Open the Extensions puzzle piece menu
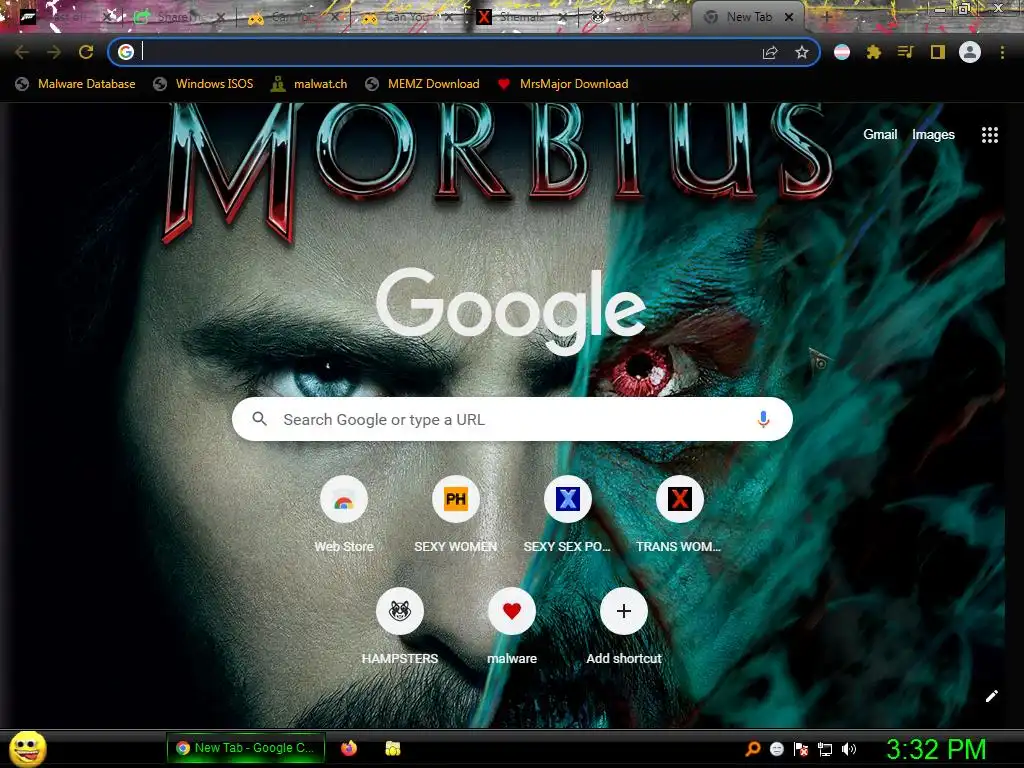This screenshot has height=768, width=1024. pos(874,52)
